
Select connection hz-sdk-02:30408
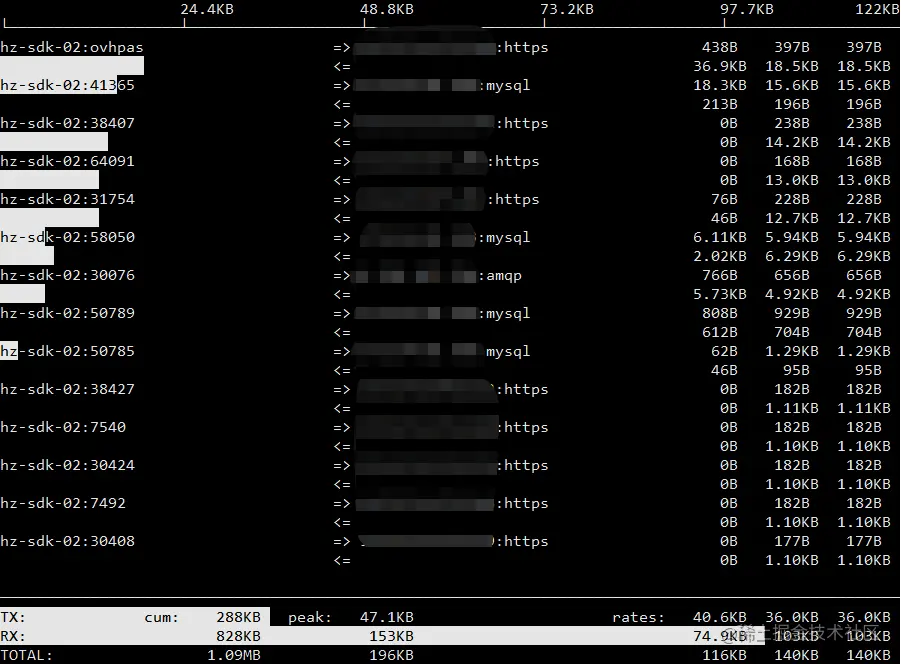click(x=67, y=541)
